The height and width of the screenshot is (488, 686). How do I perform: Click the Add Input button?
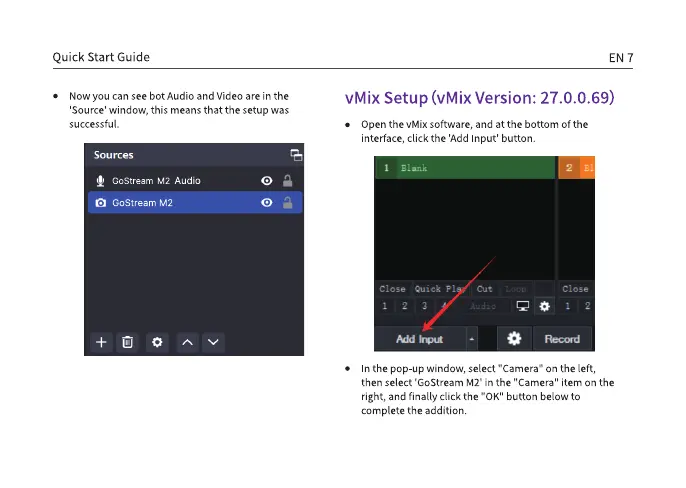(x=420, y=339)
